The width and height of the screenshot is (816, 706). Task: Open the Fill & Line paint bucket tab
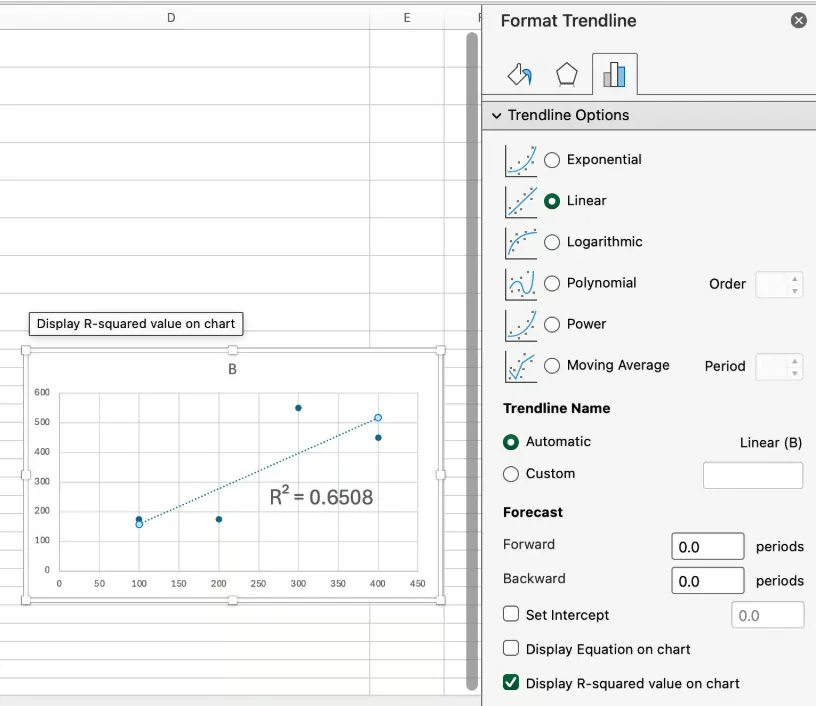[x=519, y=74]
